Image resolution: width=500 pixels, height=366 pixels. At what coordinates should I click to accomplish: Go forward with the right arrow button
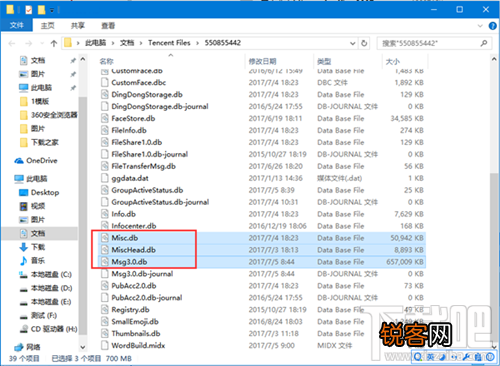tap(29, 43)
